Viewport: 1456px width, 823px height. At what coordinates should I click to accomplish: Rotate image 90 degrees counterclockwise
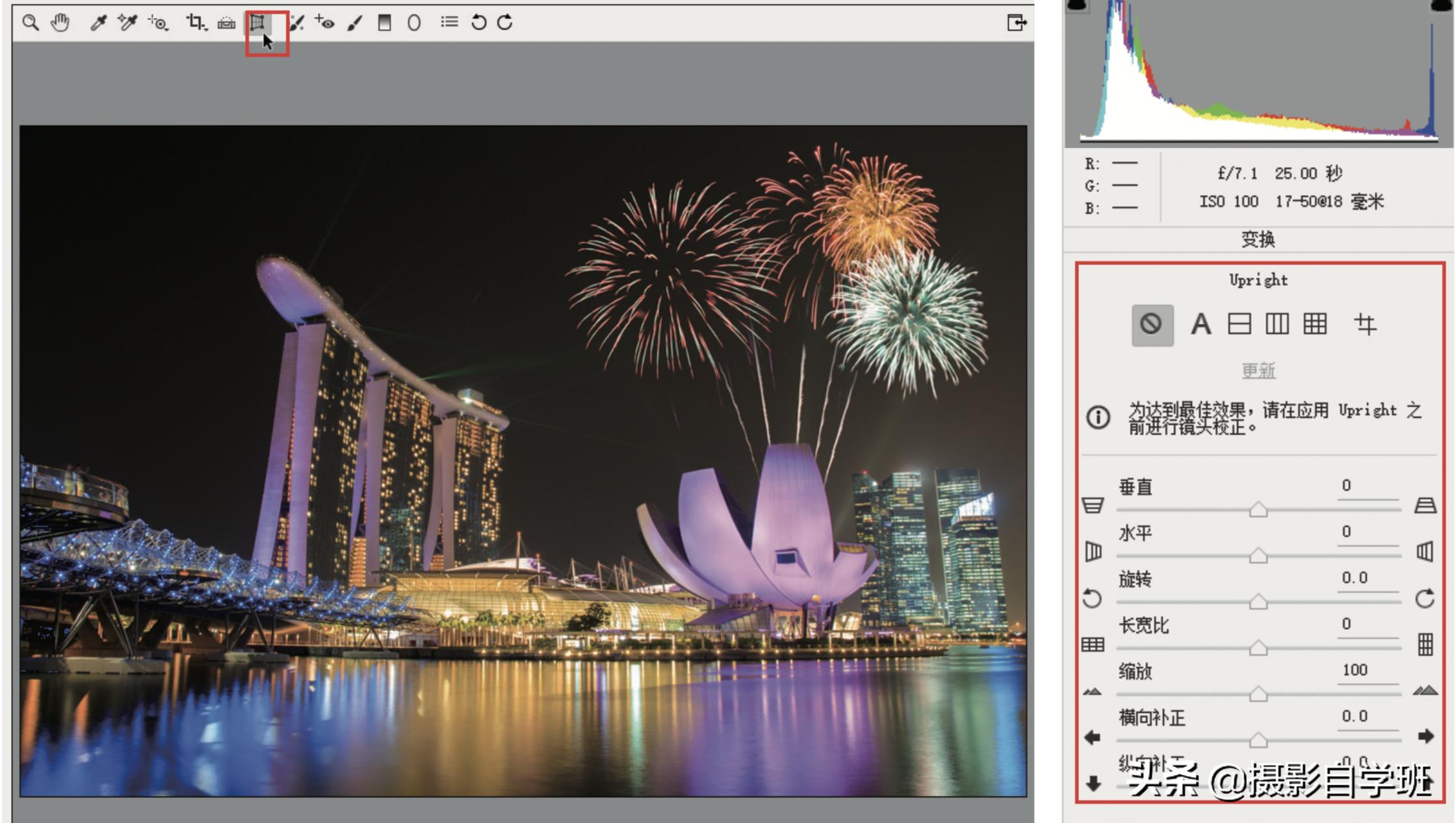(478, 23)
